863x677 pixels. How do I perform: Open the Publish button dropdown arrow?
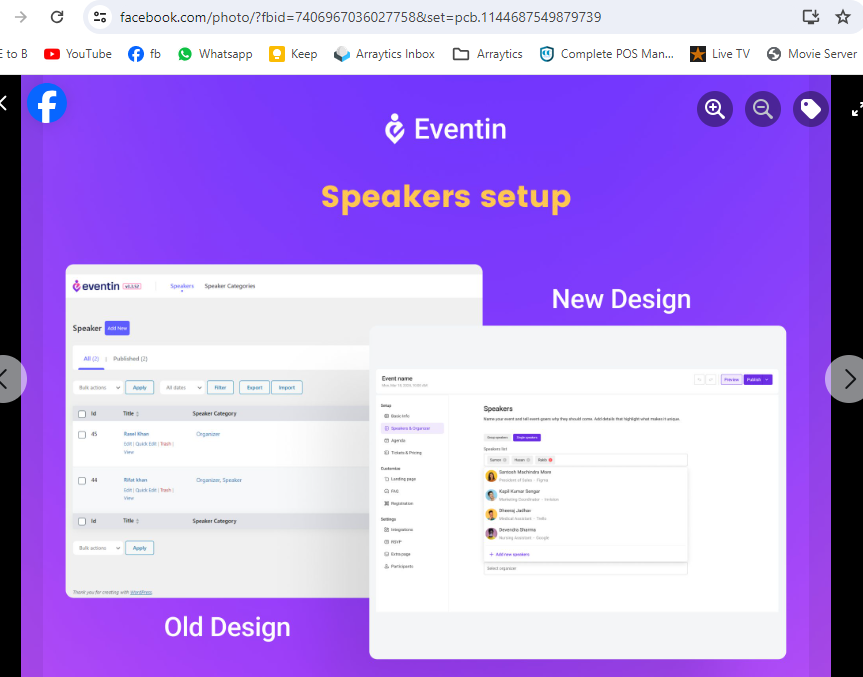767,380
